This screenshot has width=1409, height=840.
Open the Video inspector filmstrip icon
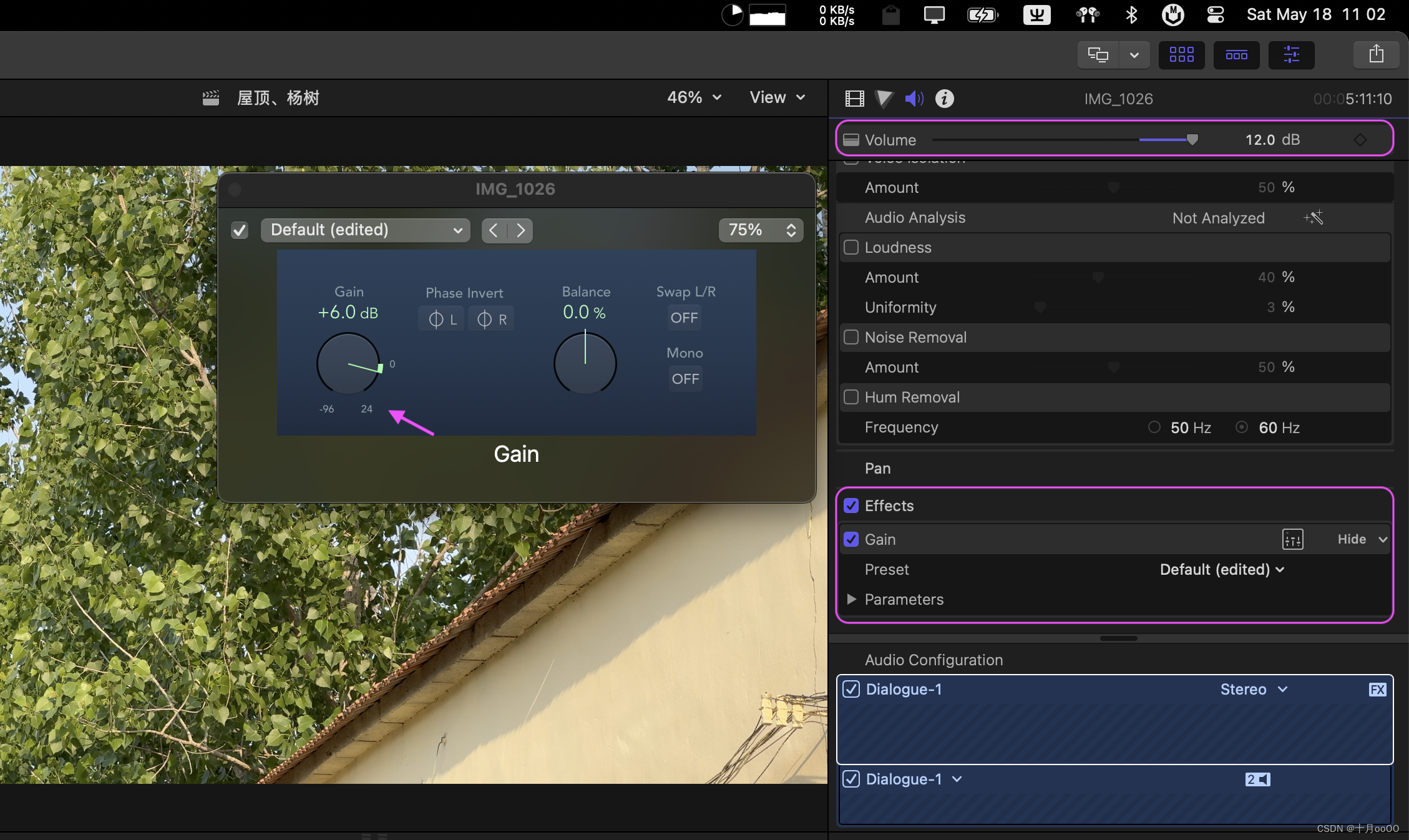[x=854, y=99]
